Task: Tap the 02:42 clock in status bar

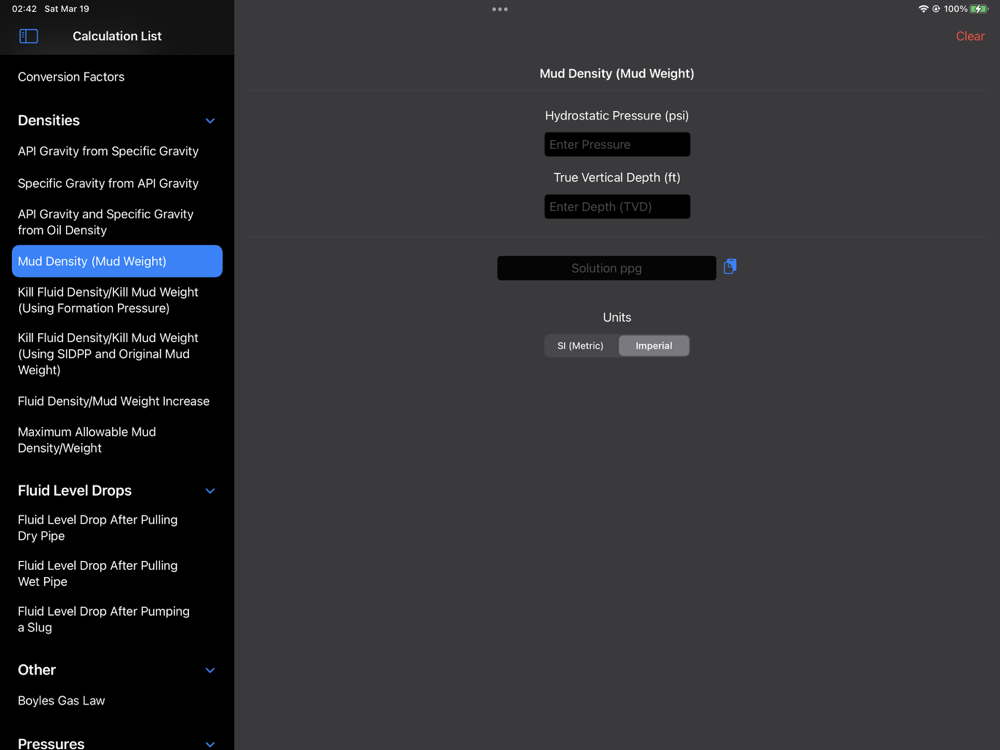Action: click(x=24, y=9)
